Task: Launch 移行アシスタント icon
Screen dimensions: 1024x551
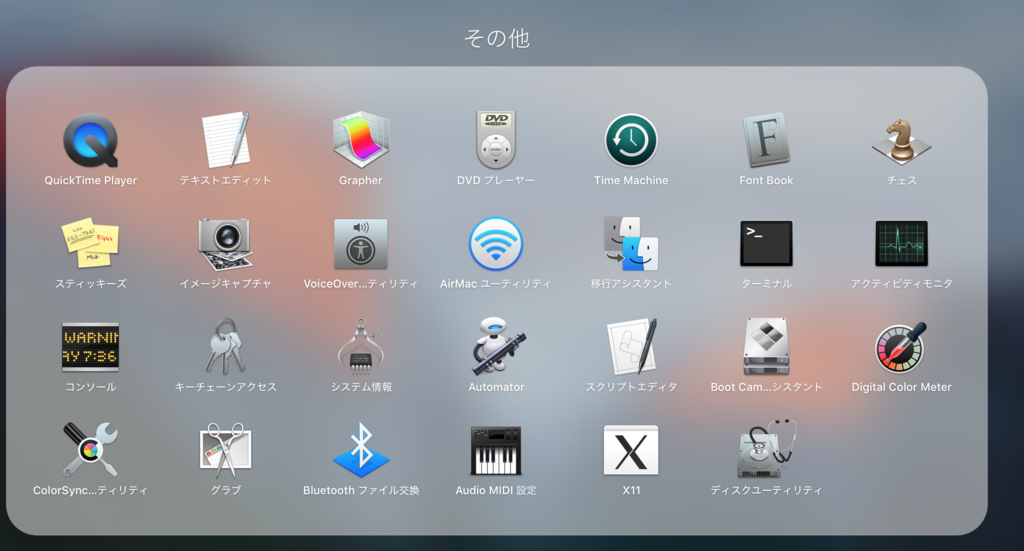Action: (631, 244)
